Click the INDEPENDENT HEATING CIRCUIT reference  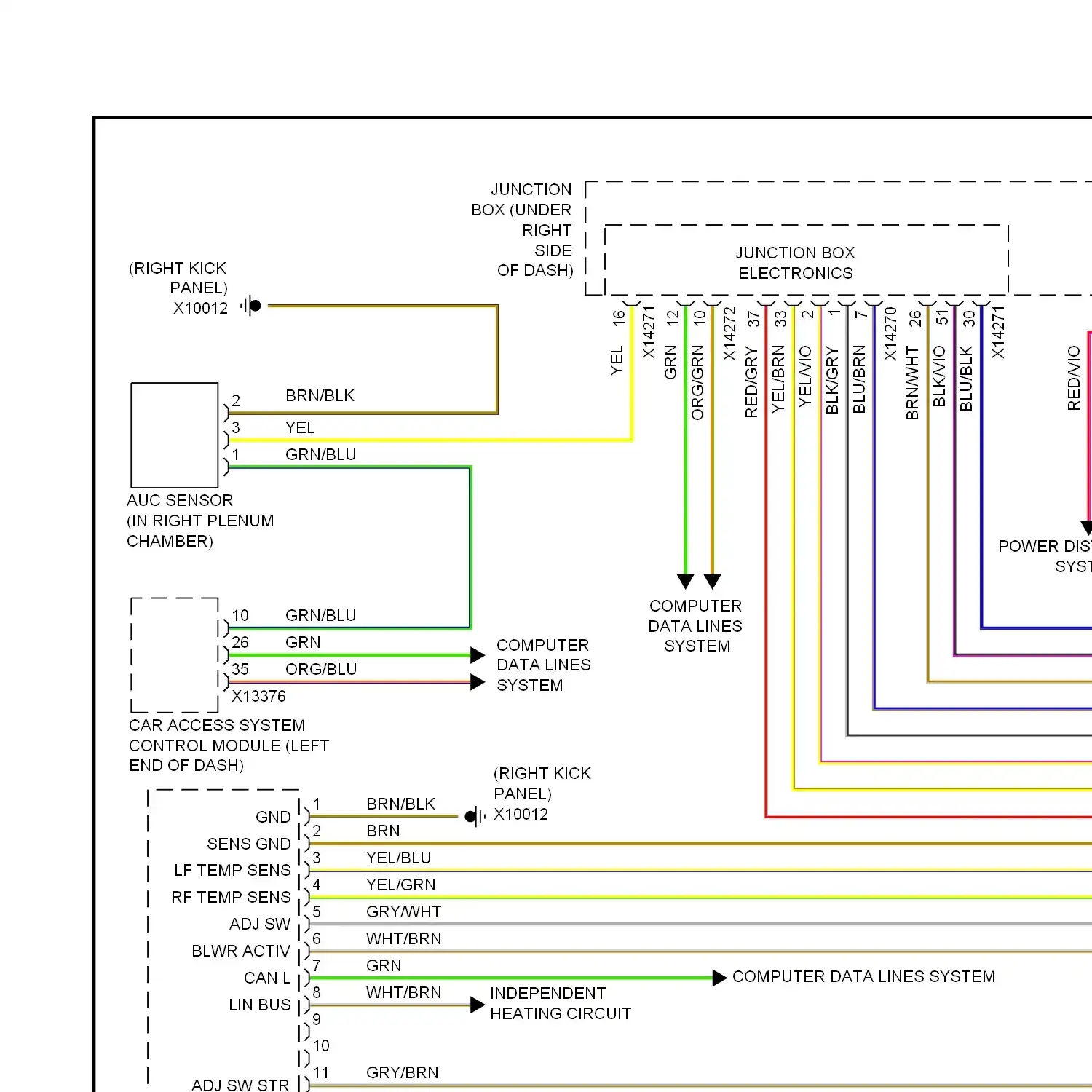click(561, 1003)
